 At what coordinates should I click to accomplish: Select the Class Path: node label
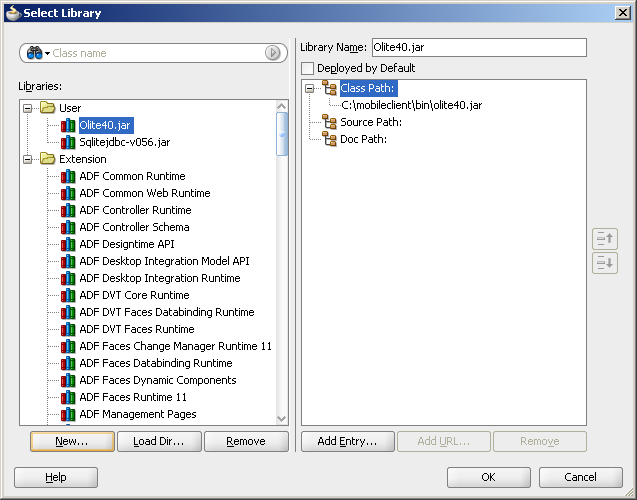(367, 88)
